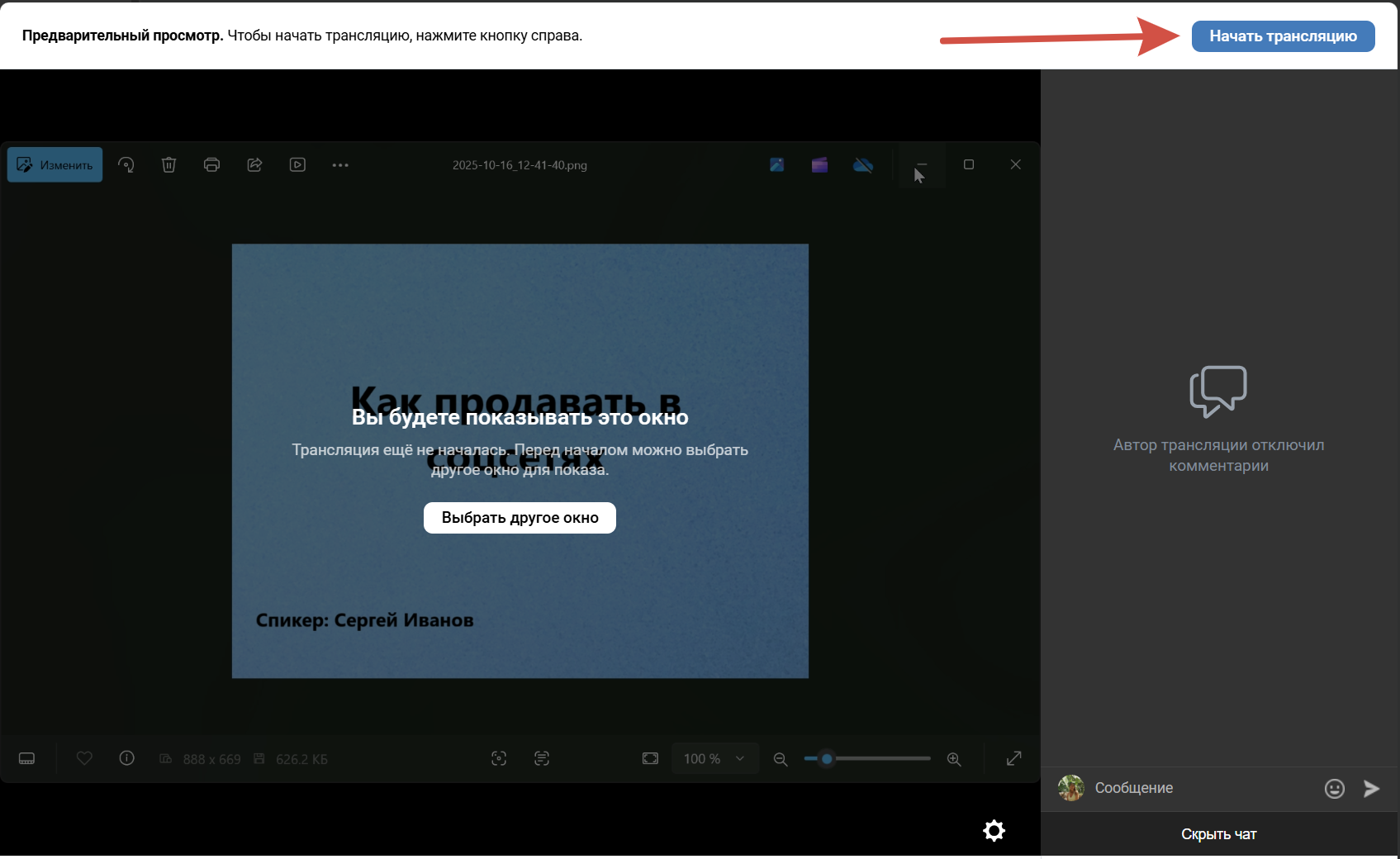The width and height of the screenshot is (1400, 859).
Task: Expand the 100 % zoom dropdown
Action: pos(714,758)
